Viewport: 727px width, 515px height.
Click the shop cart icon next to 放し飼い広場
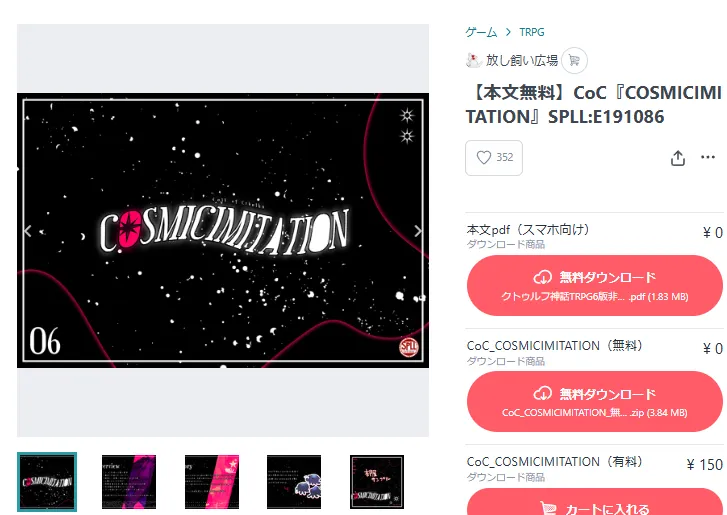pos(574,60)
